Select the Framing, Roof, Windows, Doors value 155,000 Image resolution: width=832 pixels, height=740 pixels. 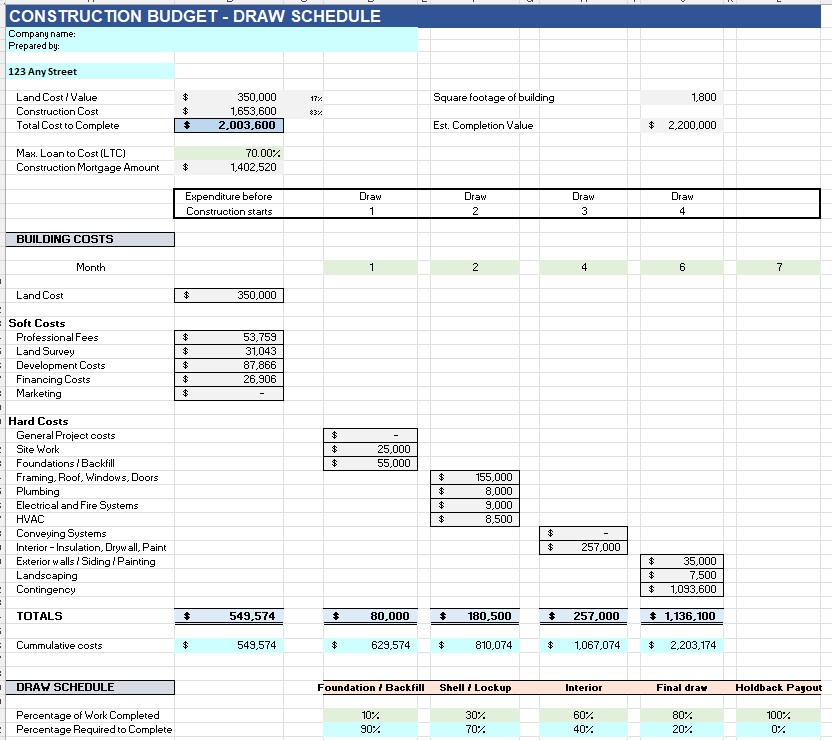476,478
